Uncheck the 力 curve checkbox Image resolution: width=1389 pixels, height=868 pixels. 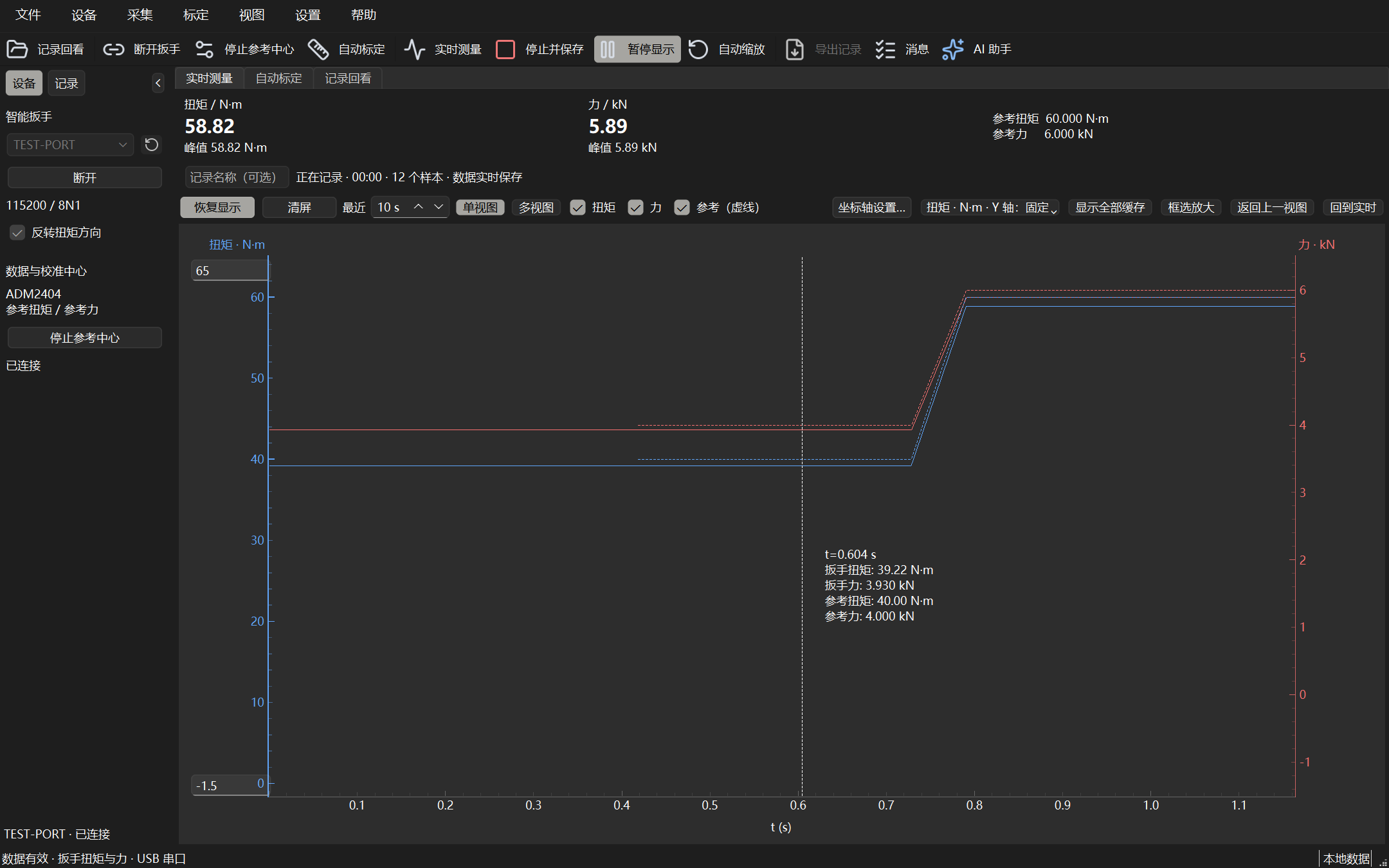[635, 208]
